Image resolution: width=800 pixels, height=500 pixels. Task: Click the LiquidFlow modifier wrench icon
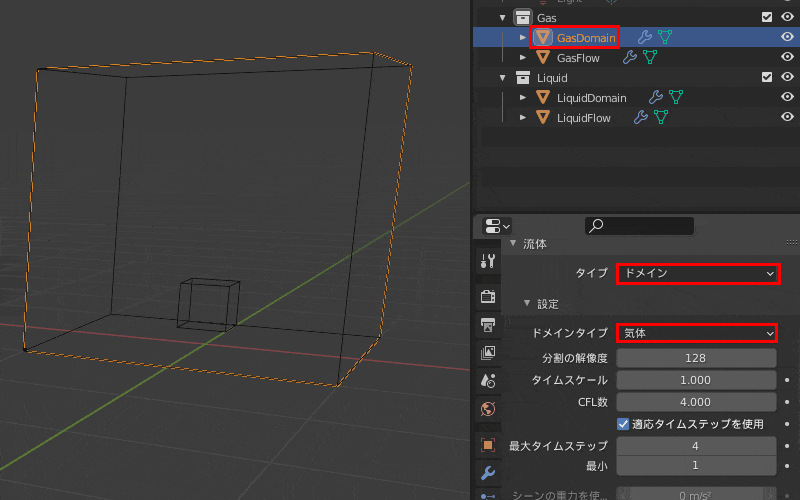tap(641, 117)
